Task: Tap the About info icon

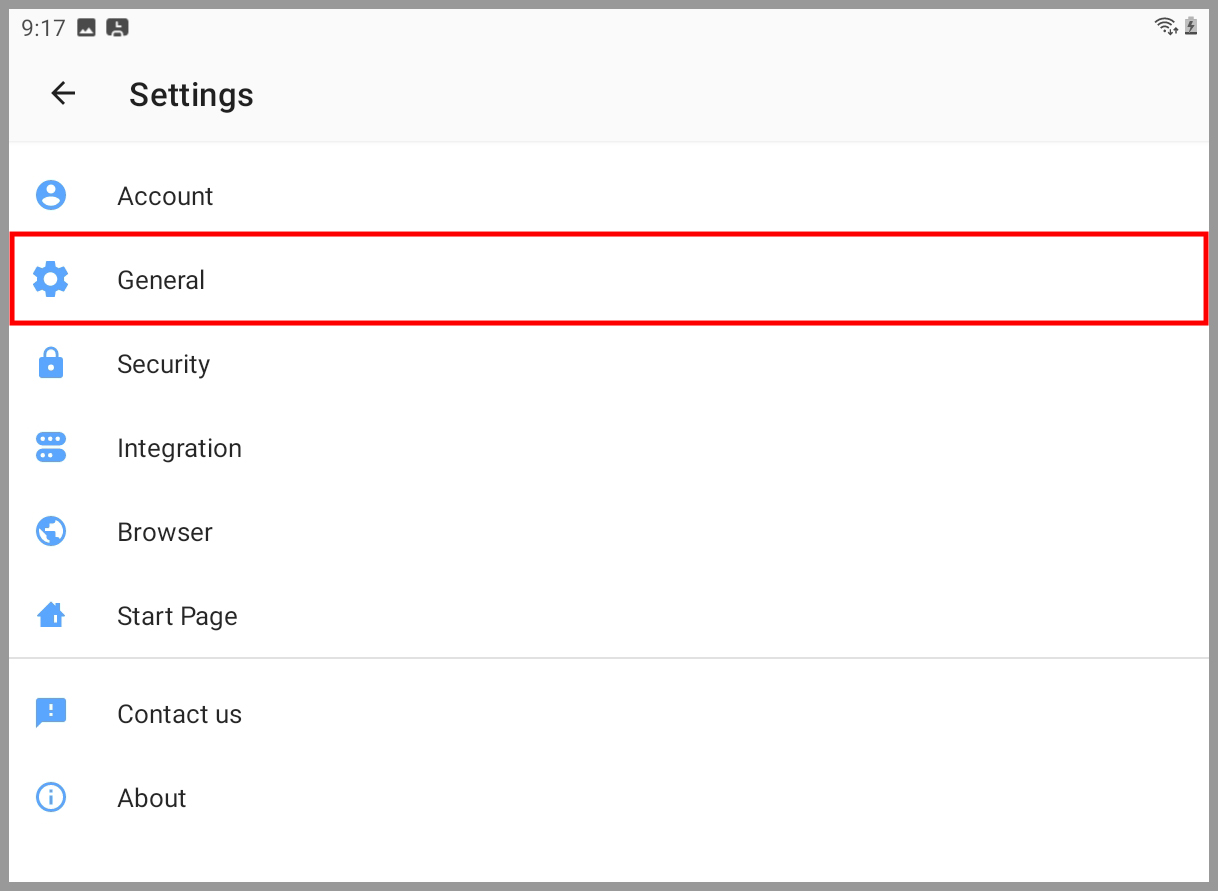Action: click(x=51, y=797)
